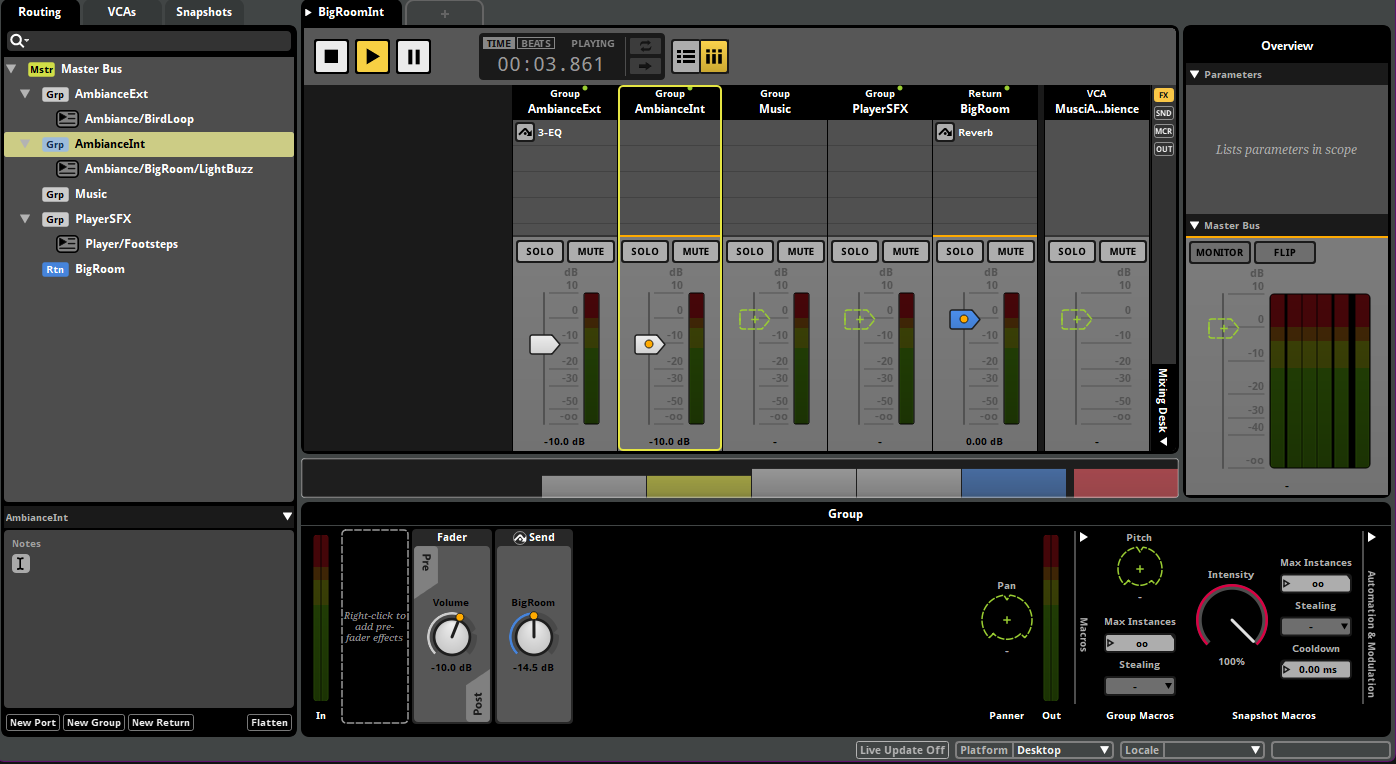This screenshot has width=1396, height=764.
Task: Mute the Music group
Action: (801, 252)
